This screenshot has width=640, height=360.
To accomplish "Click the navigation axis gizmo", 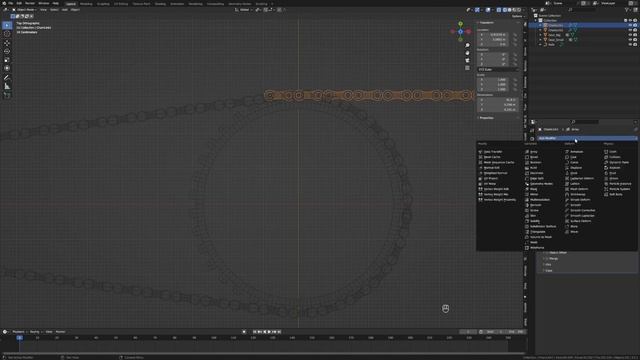I will [x=460, y=31].
